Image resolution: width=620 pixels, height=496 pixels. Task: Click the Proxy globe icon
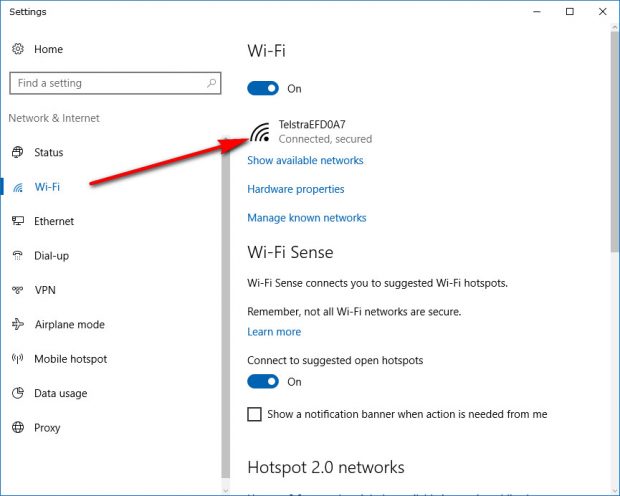click(x=17, y=428)
